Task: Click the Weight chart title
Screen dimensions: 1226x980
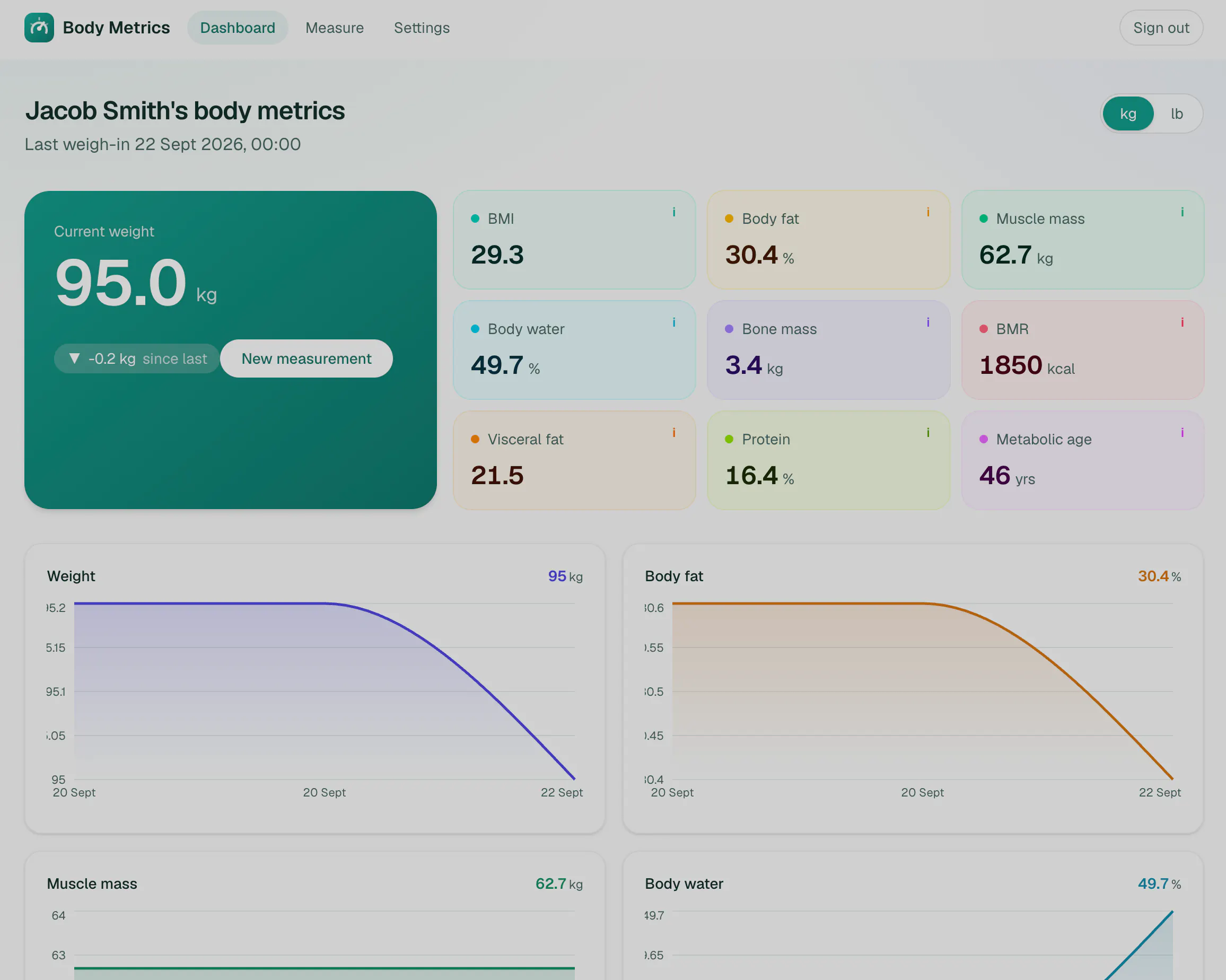Action: [71, 575]
